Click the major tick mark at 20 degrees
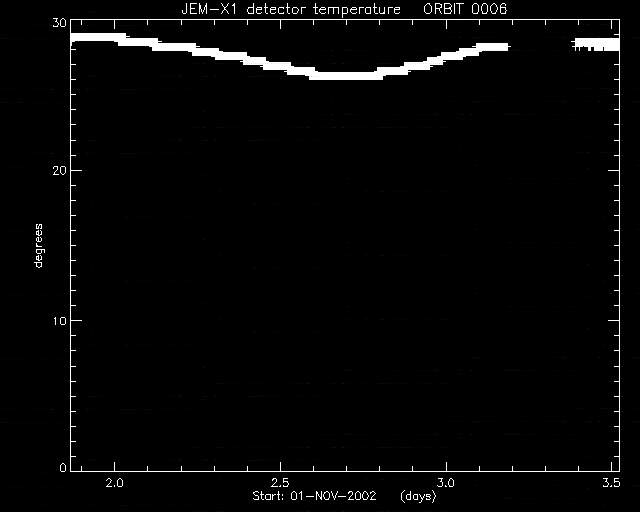The image size is (640, 512). pos(76,170)
